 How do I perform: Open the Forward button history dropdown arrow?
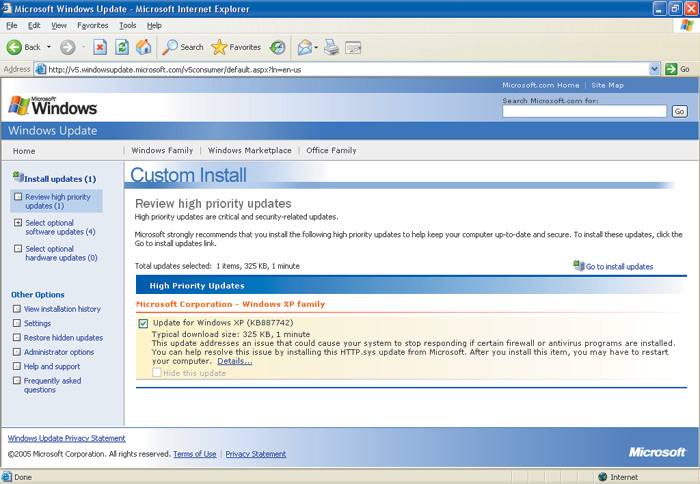[83, 47]
